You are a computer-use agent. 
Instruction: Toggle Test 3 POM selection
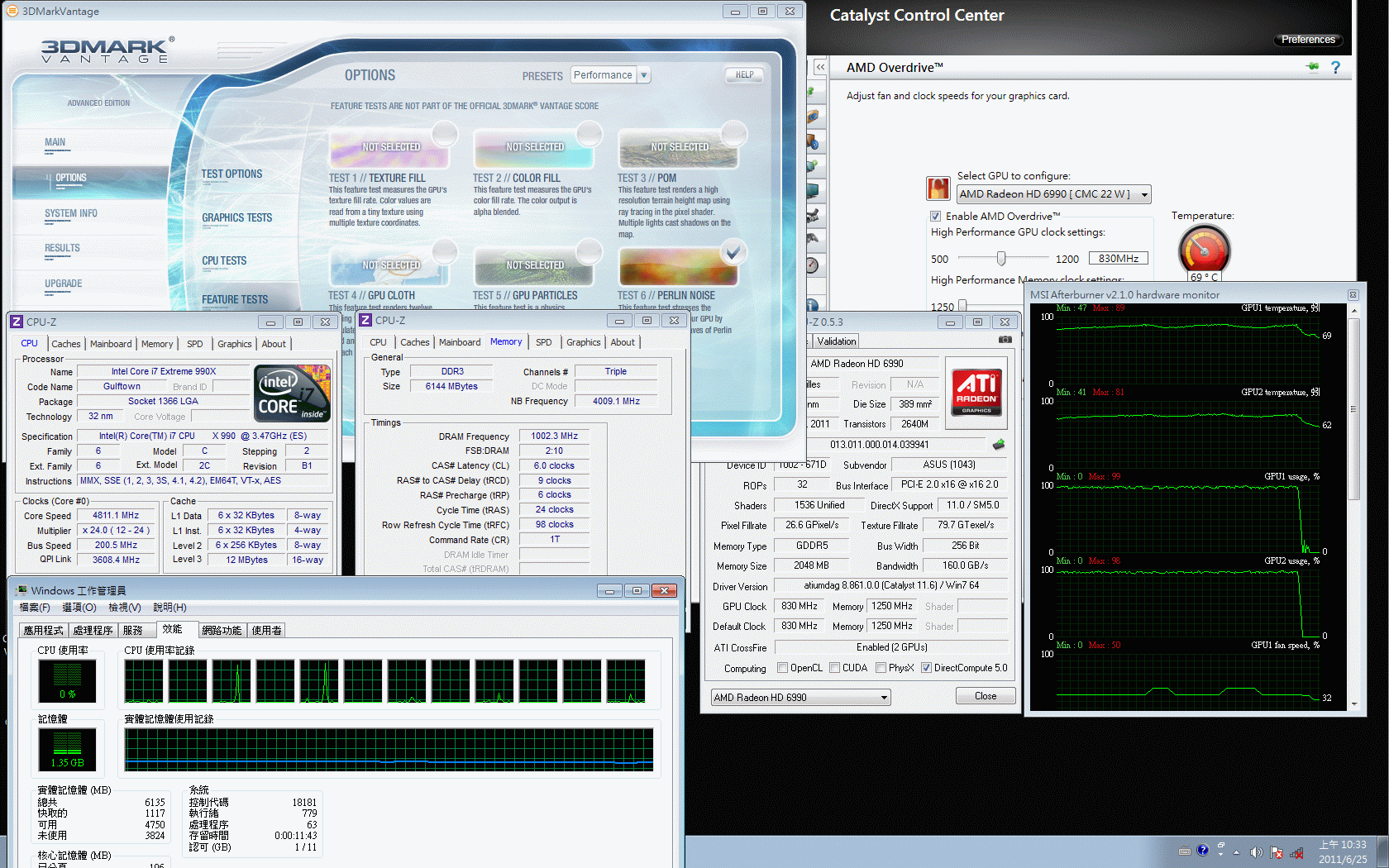point(734,134)
